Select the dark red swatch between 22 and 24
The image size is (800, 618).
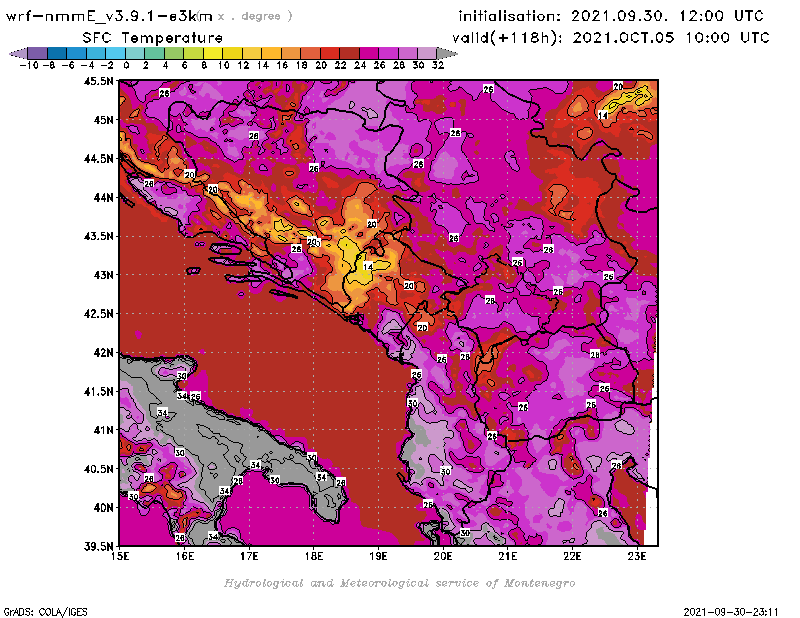[349, 53]
